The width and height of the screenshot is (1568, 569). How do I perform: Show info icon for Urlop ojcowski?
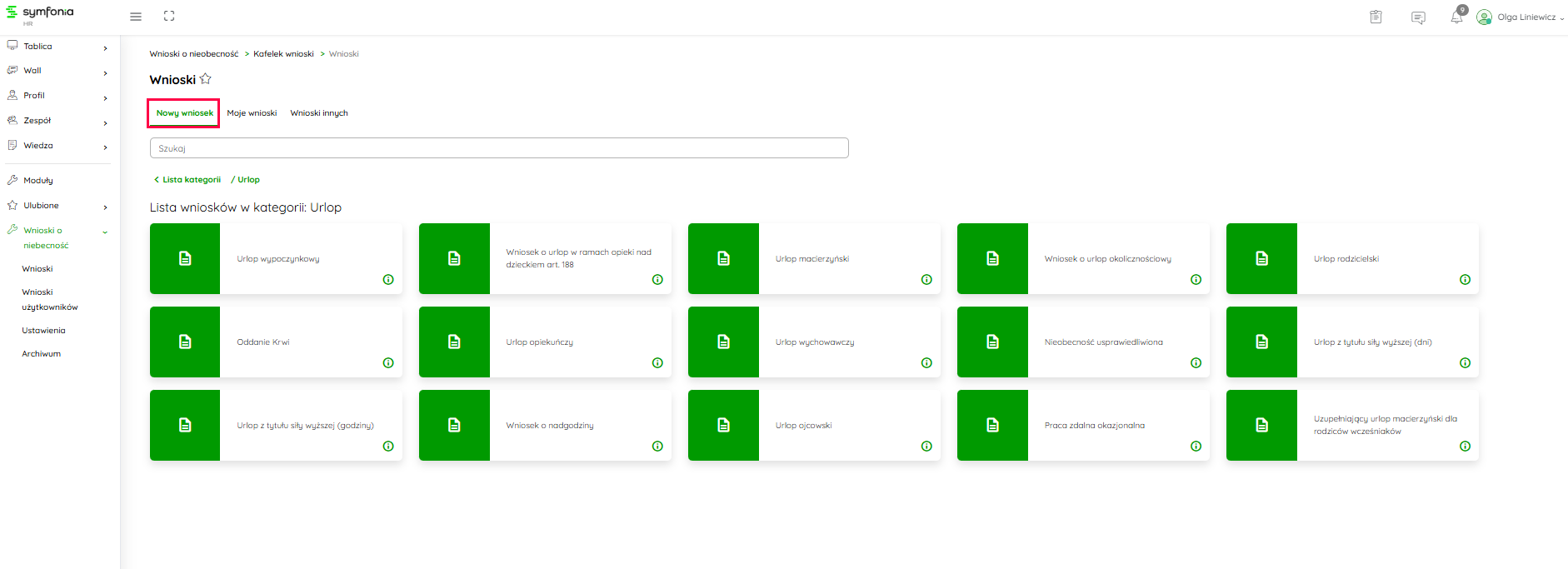point(926,447)
